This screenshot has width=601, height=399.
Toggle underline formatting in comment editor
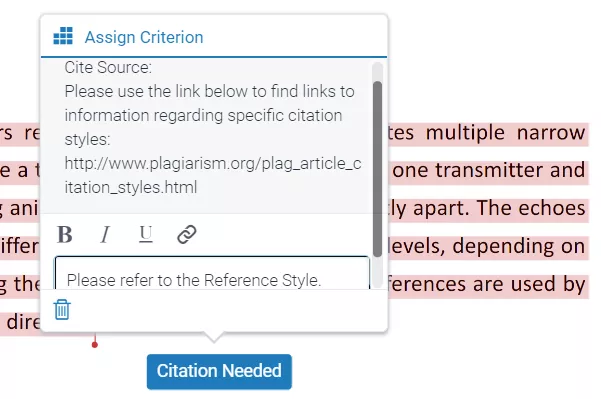coord(146,234)
